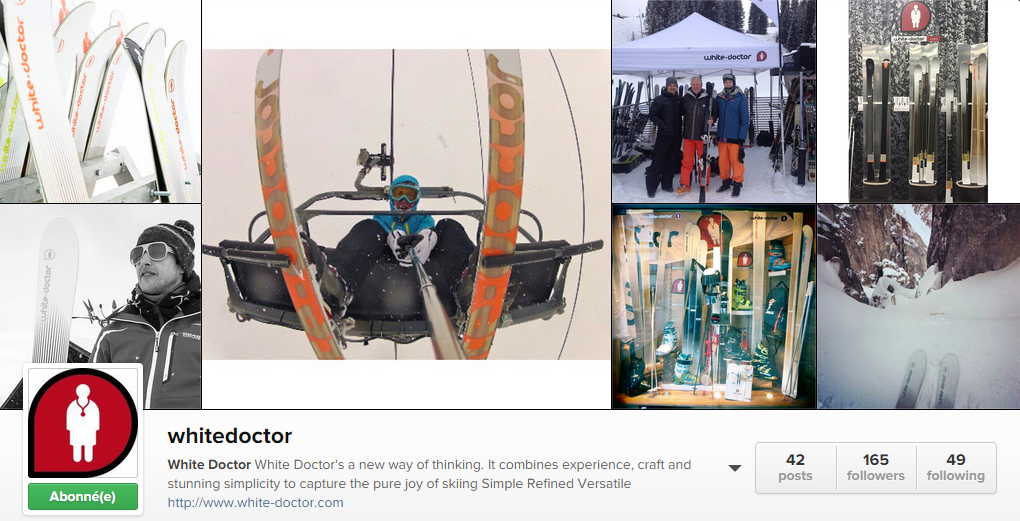This screenshot has height=521, width=1020.
Task: Open the white-doctor tent group photo
Action: pos(714,101)
